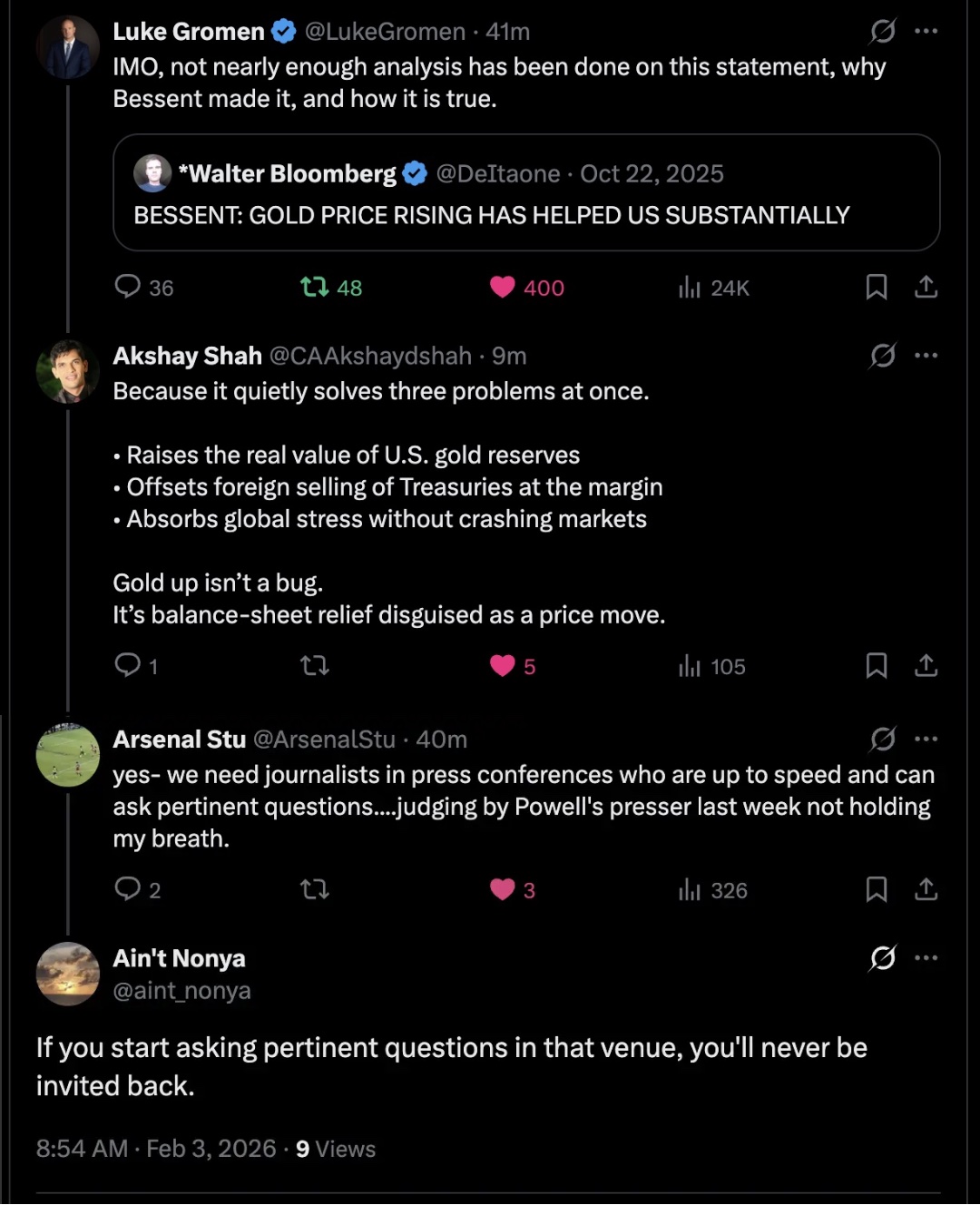Click Grok icon on Luke Gromen's post

click(x=882, y=31)
